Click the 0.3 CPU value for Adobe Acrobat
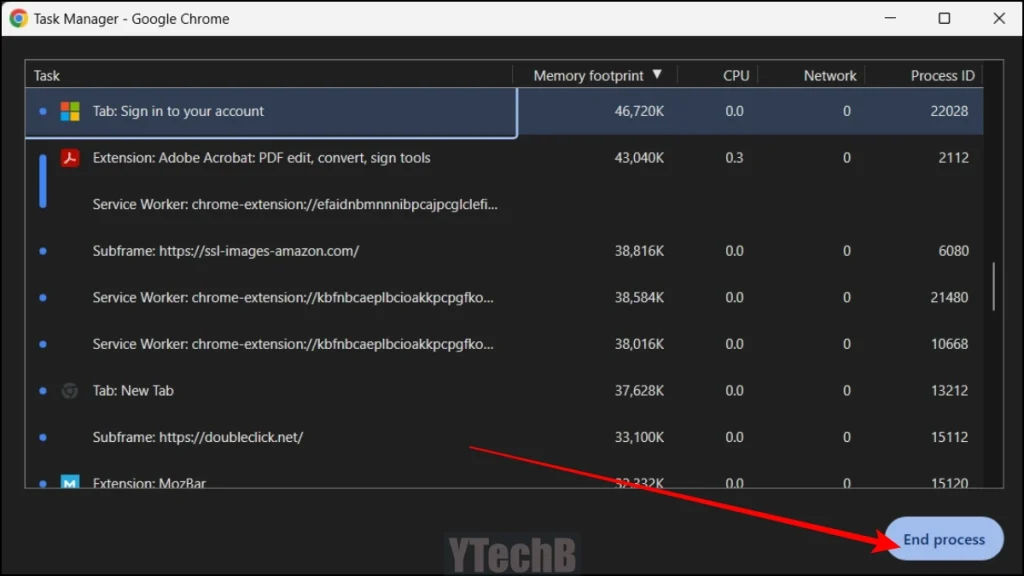The height and width of the screenshot is (576, 1024). click(x=734, y=157)
